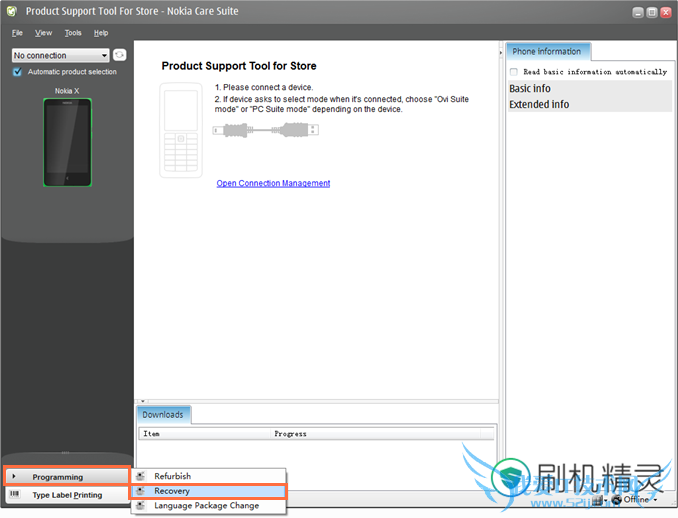678x518 pixels.
Task: Click the Refurbish menu item icon
Action: pos(141,476)
